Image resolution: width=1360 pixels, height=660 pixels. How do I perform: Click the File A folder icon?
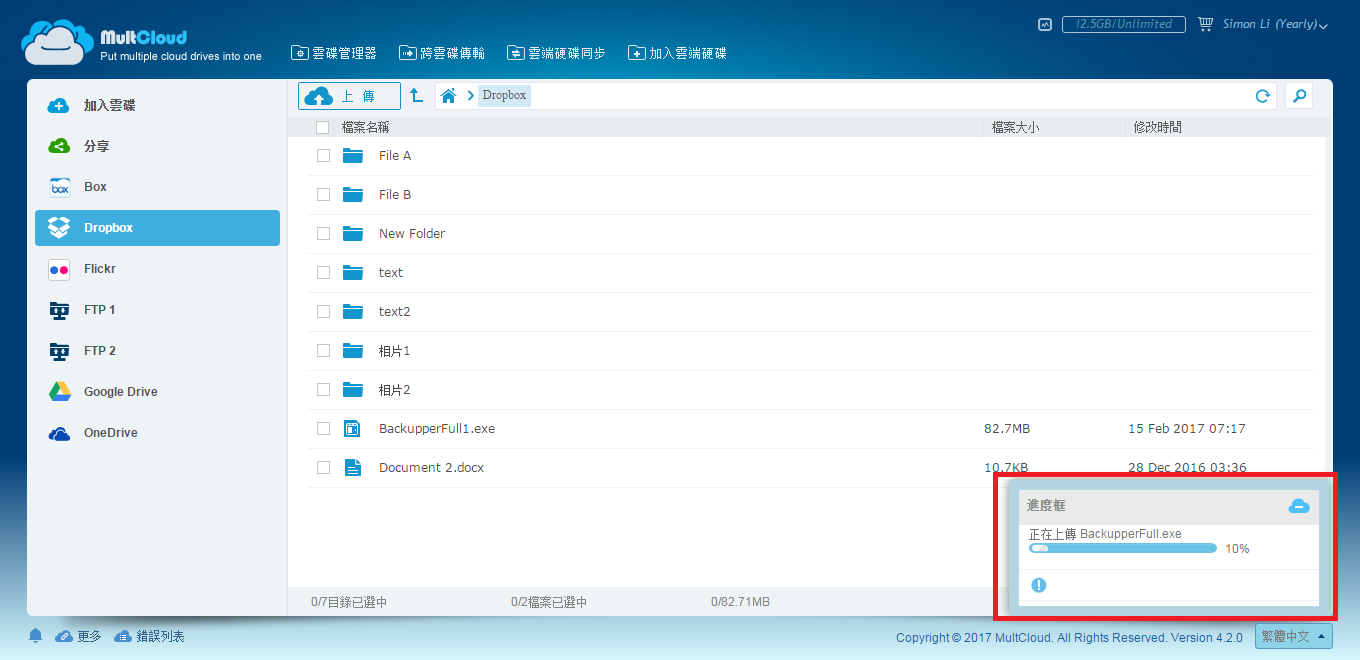click(x=352, y=156)
